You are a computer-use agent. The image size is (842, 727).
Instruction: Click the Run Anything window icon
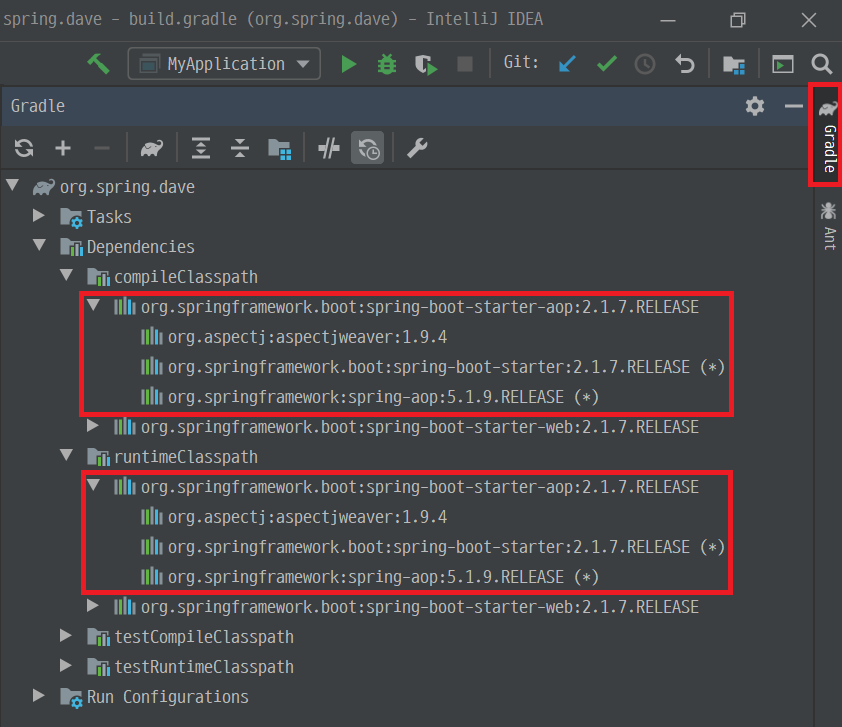[x=783, y=64]
